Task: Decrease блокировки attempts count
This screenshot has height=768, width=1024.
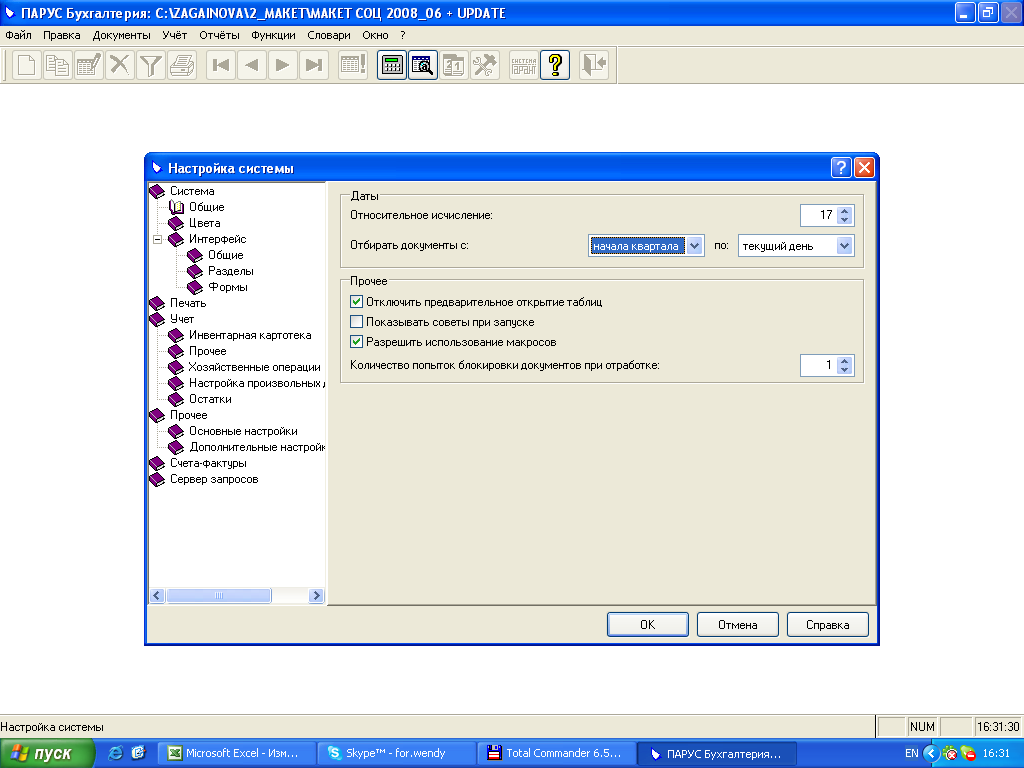Action: click(x=845, y=370)
